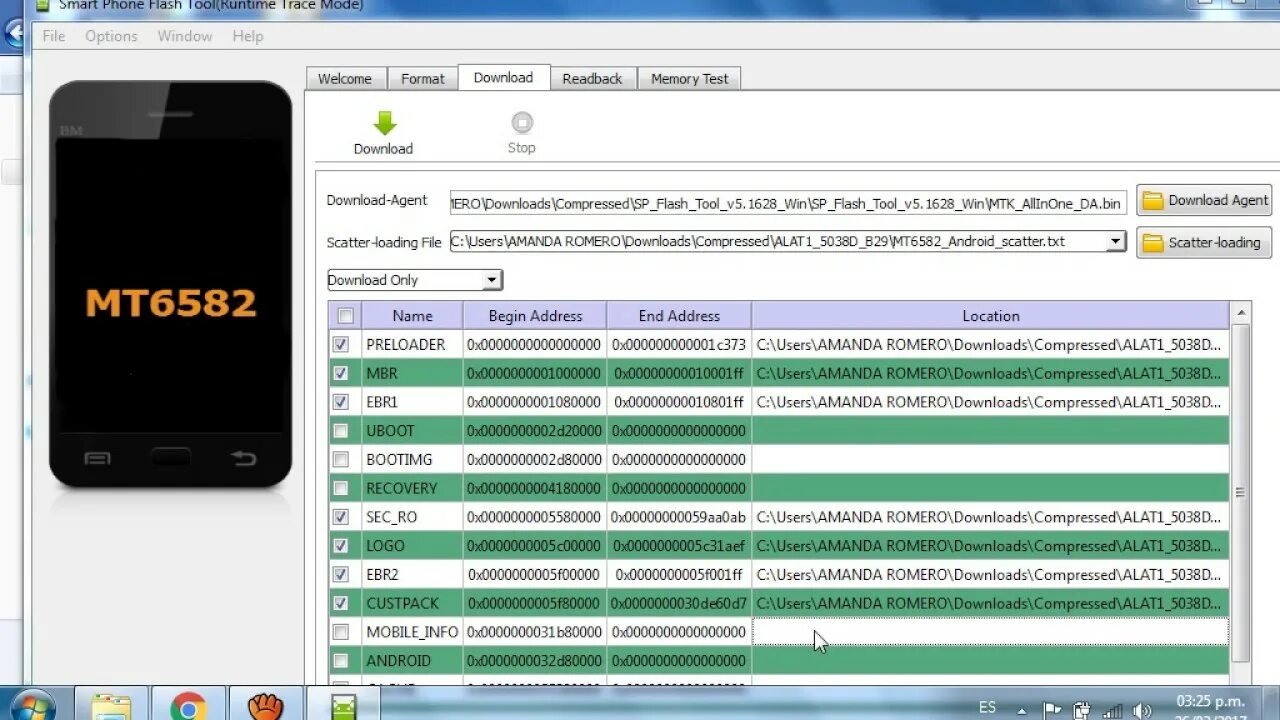The width and height of the screenshot is (1280, 720).
Task: Switch to the Memory Test tab
Action: (690, 79)
